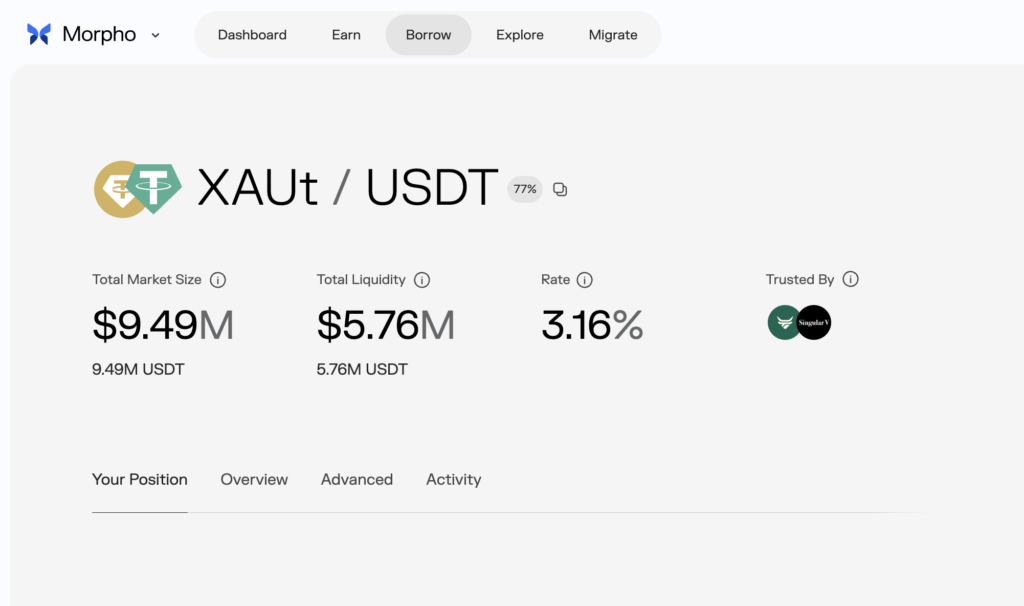Image resolution: width=1024 pixels, height=606 pixels.
Task: Switch to the Overview tab
Action: [254, 480]
